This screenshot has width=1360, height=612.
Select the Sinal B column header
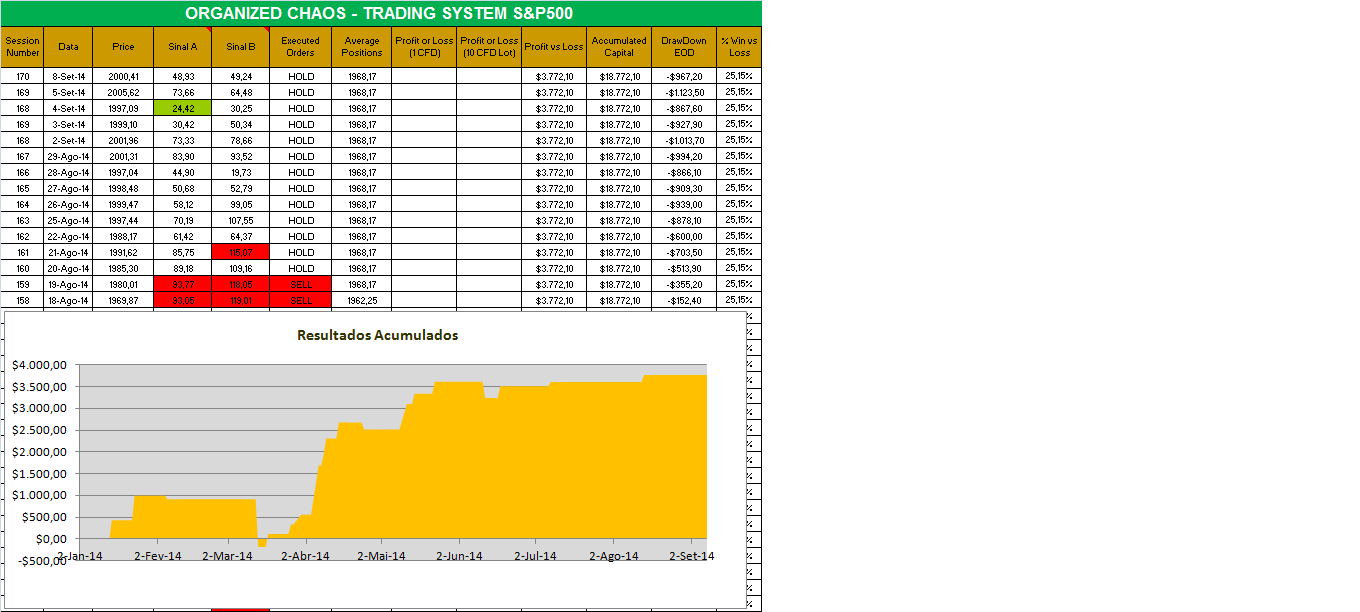pyautogui.click(x=241, y=47)
